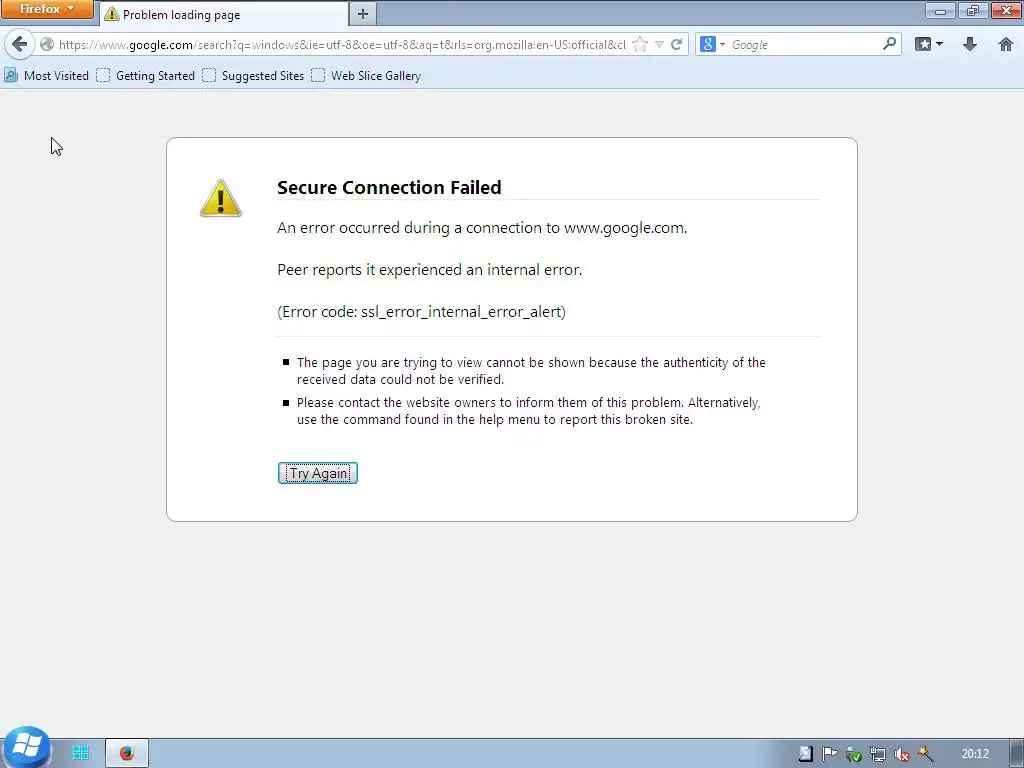
Task: Click the 'Secure Connection Failed' heading
Action: tap(389, 187)
